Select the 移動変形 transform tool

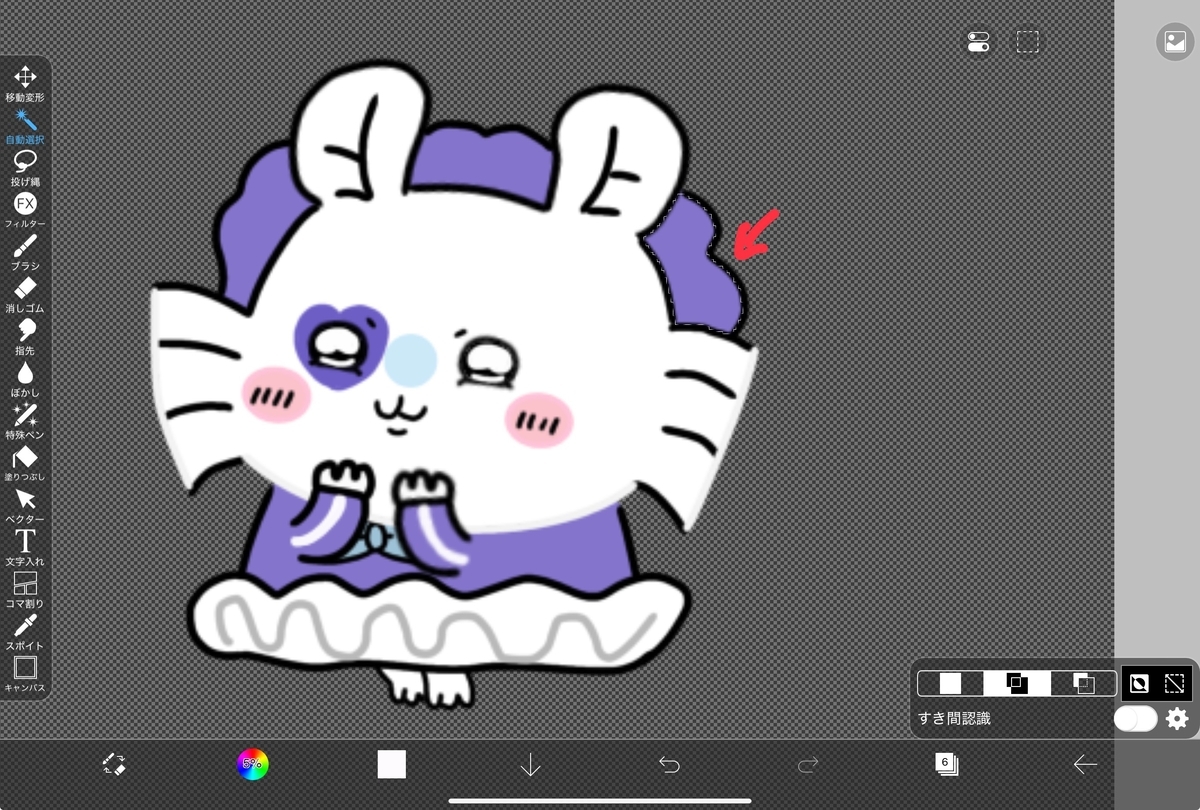point(25,84)
